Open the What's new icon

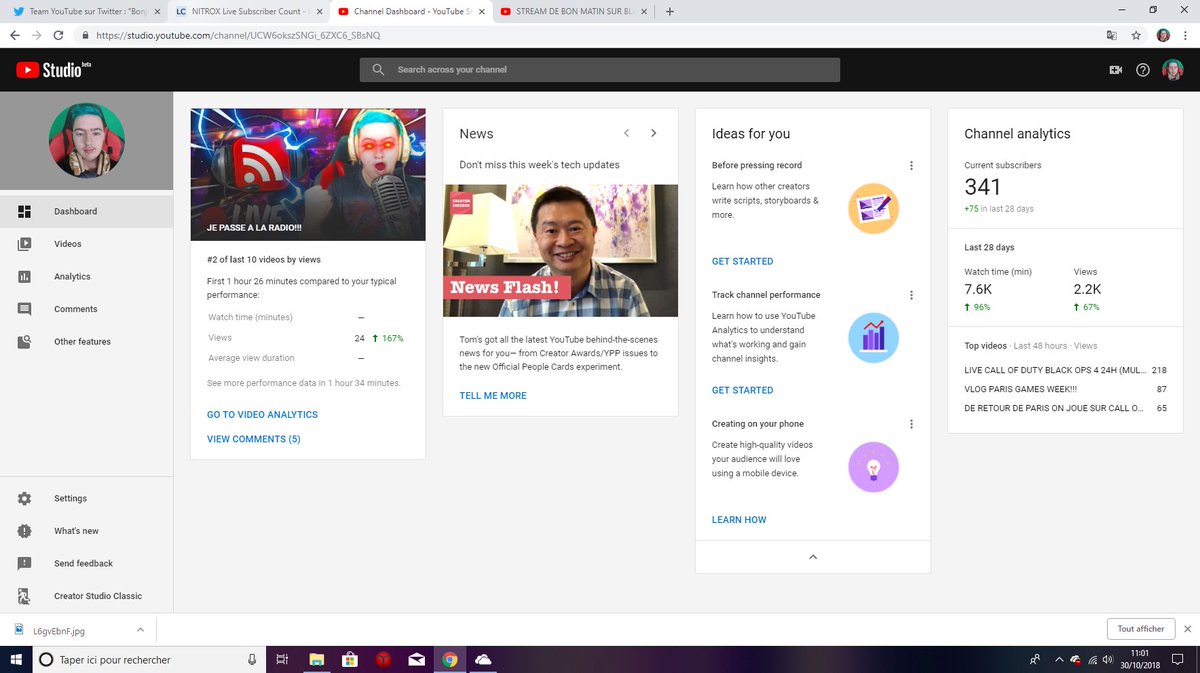[x=25, y=531]
